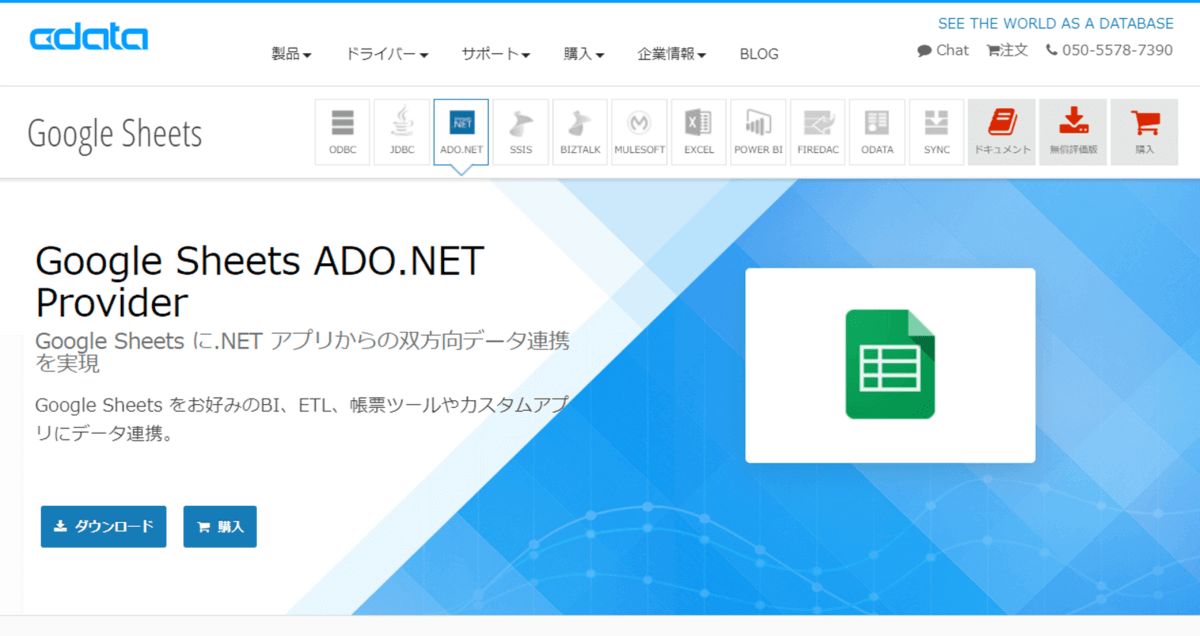Open the ODBC driver page
The width and height of the screenshot is (1200, 636).
point(342,132)
